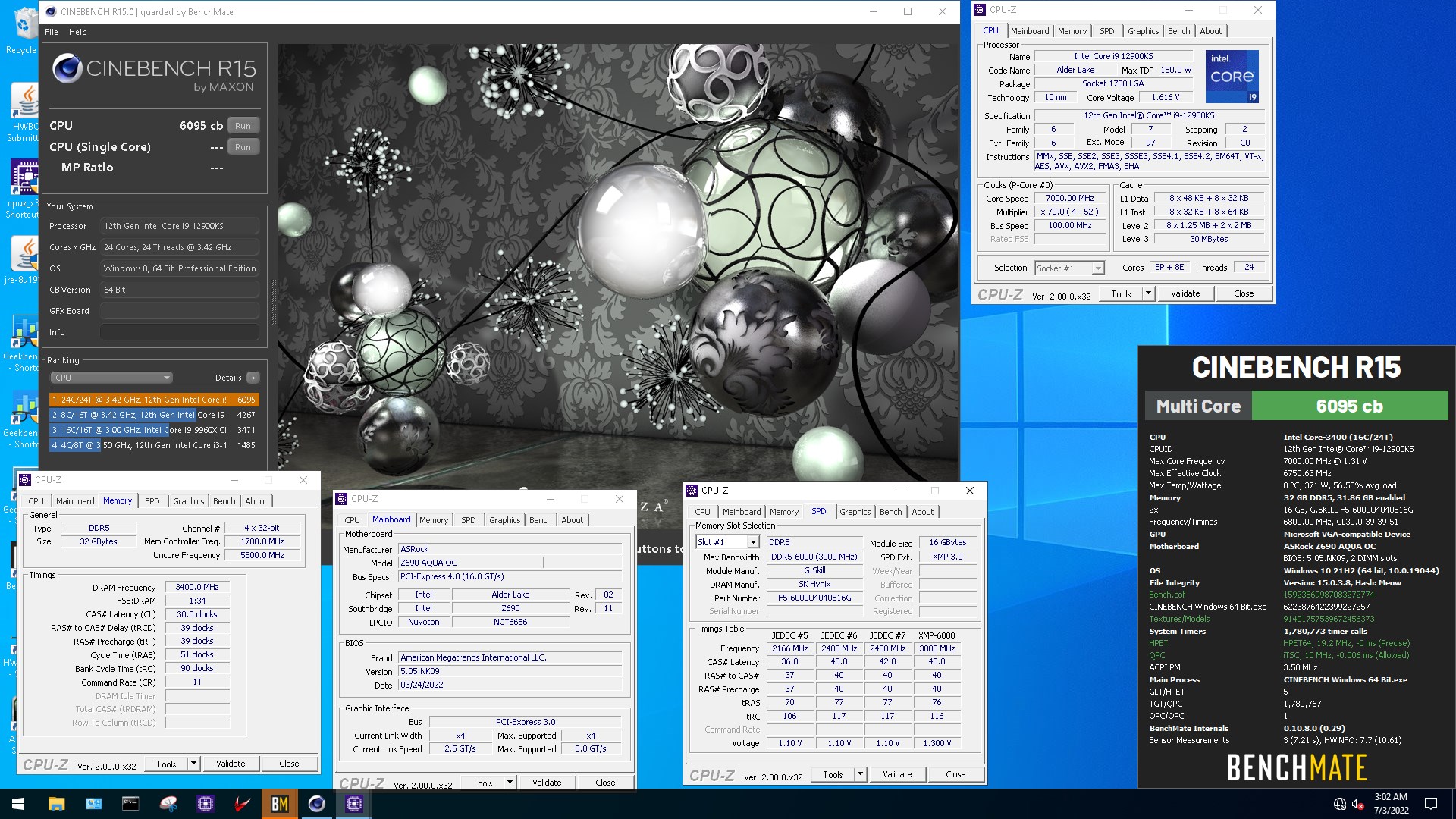Run the CPU (Single Core) benchmark
This screenshot has width=1456, height=819.
pyautogui.click(x=243, y=147)
